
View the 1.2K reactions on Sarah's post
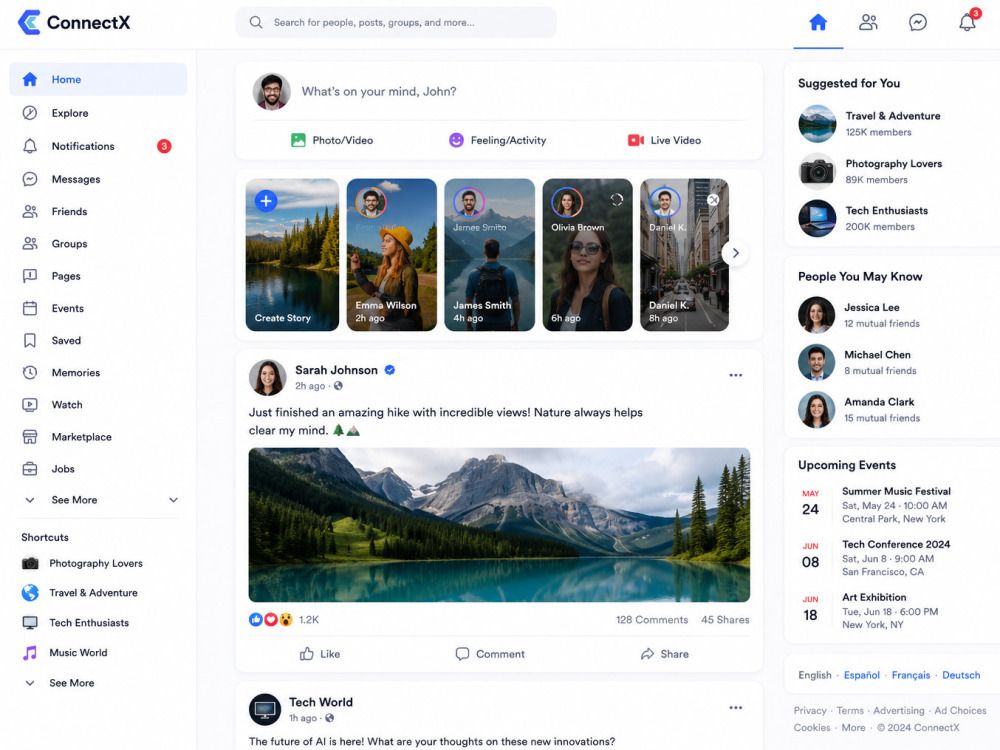[284, 619]
